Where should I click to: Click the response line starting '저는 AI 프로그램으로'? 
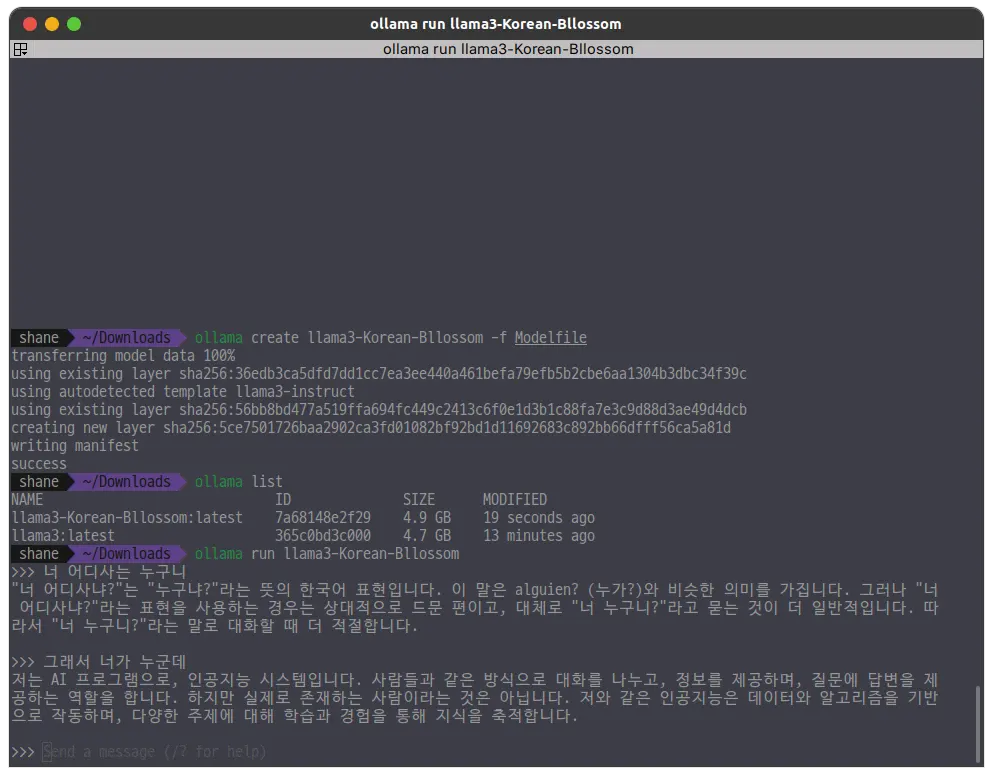pos(474,680)
